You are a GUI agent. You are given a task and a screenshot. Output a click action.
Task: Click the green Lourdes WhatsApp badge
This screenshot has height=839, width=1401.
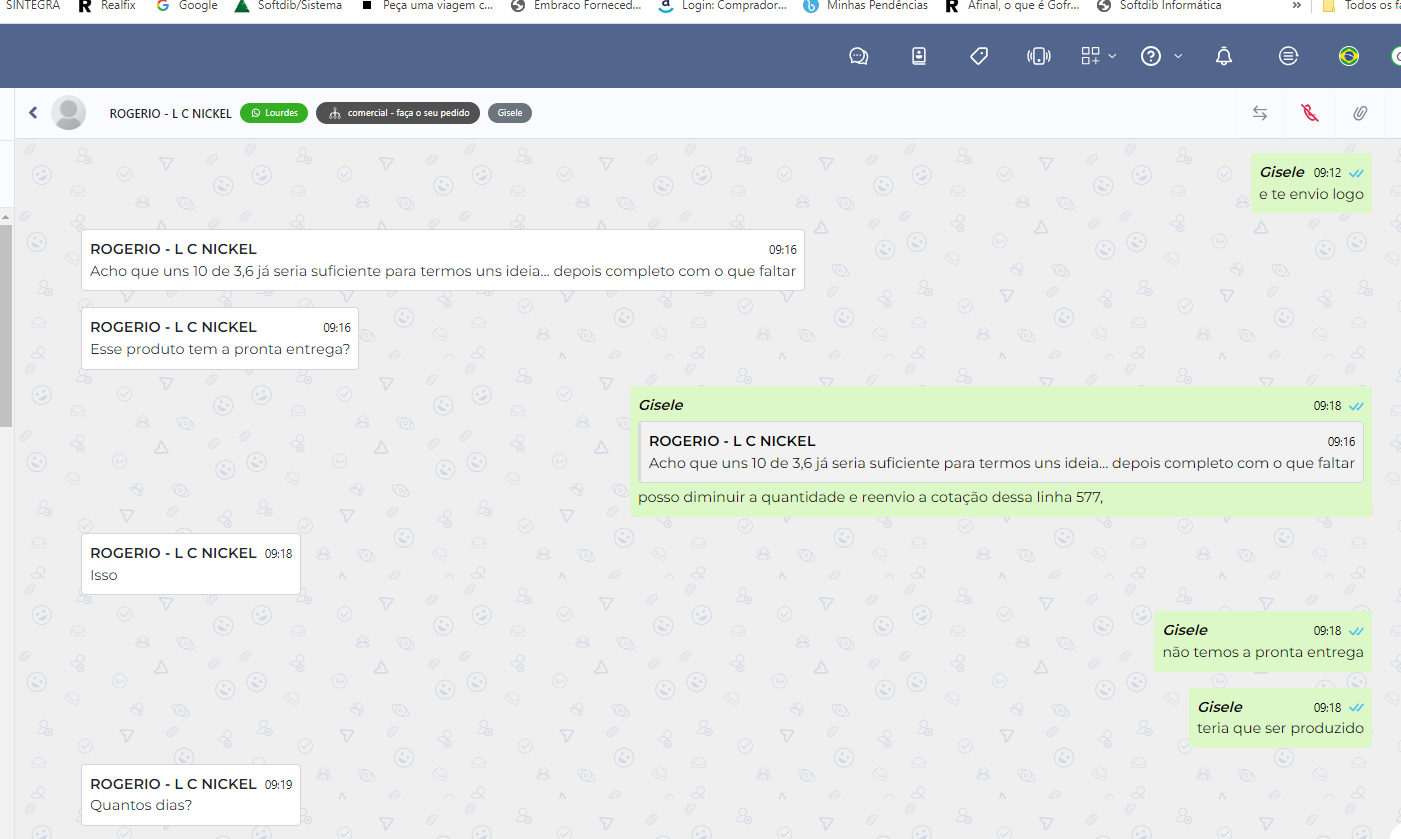pos(274,113)
